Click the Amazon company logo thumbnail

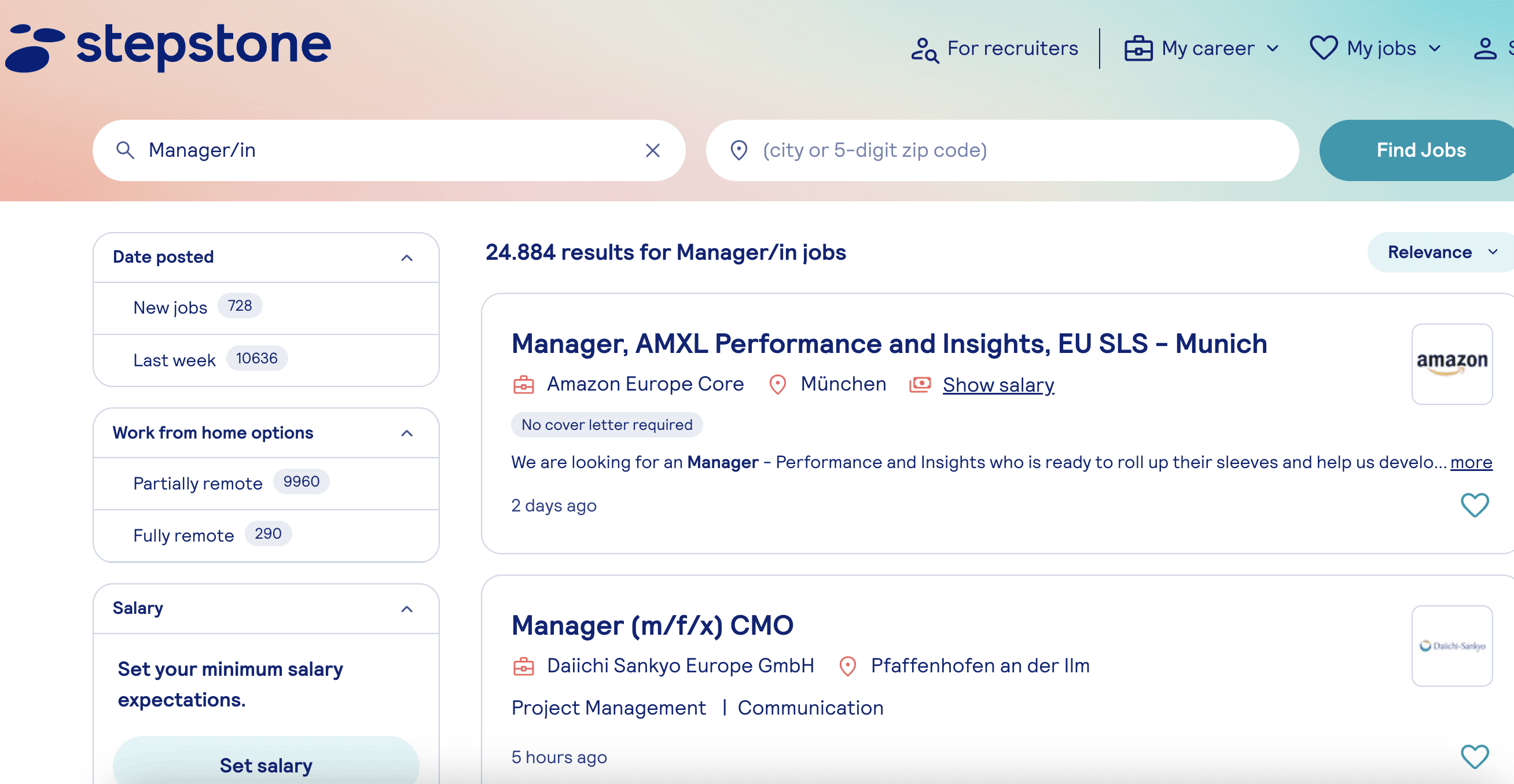pos(1452,363)
